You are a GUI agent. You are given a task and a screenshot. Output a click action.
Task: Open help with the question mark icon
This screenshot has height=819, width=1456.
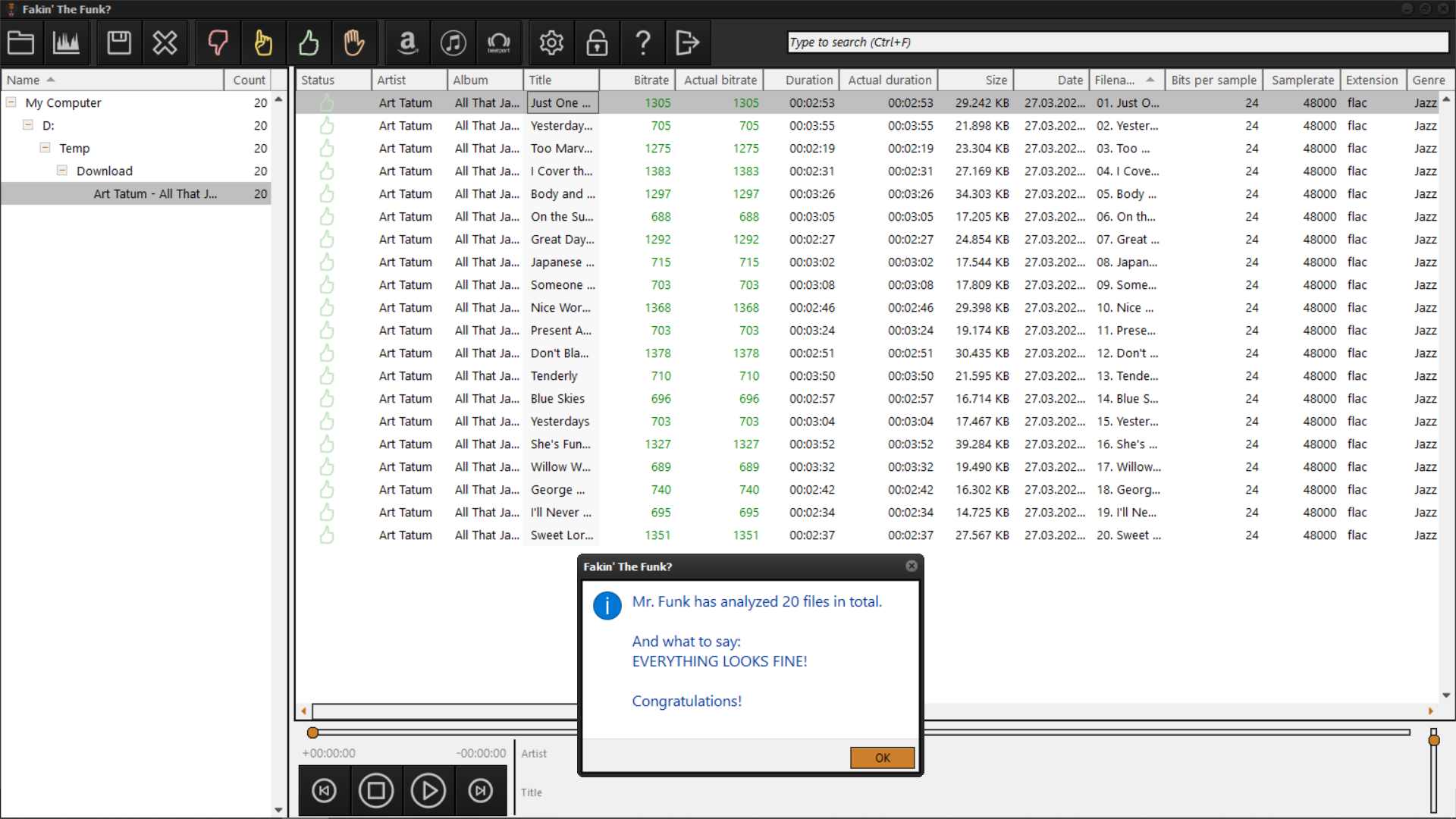pos(643,42)
